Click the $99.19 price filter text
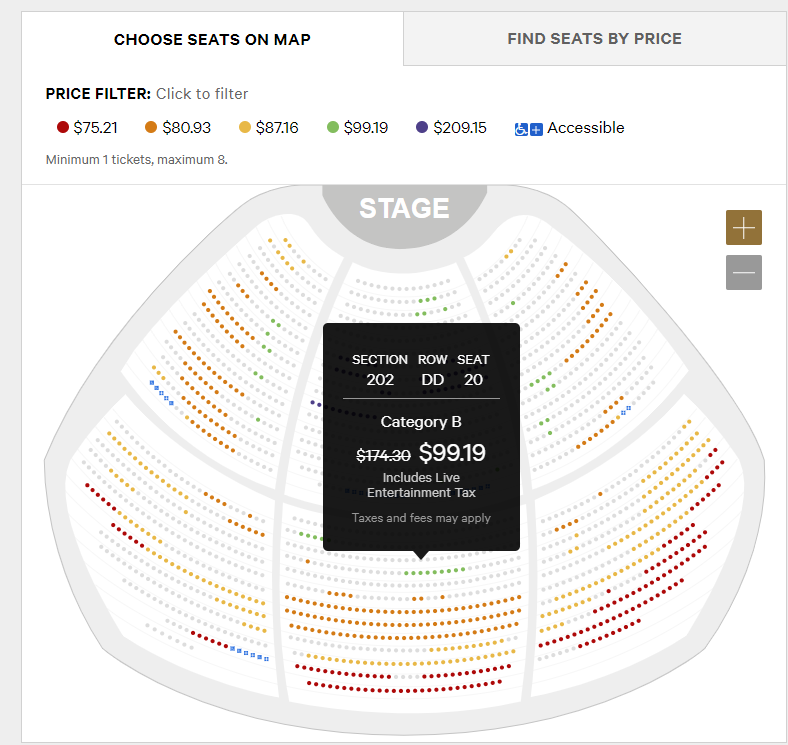Viewport: 788px width, 745px height. tap(366, 128)
